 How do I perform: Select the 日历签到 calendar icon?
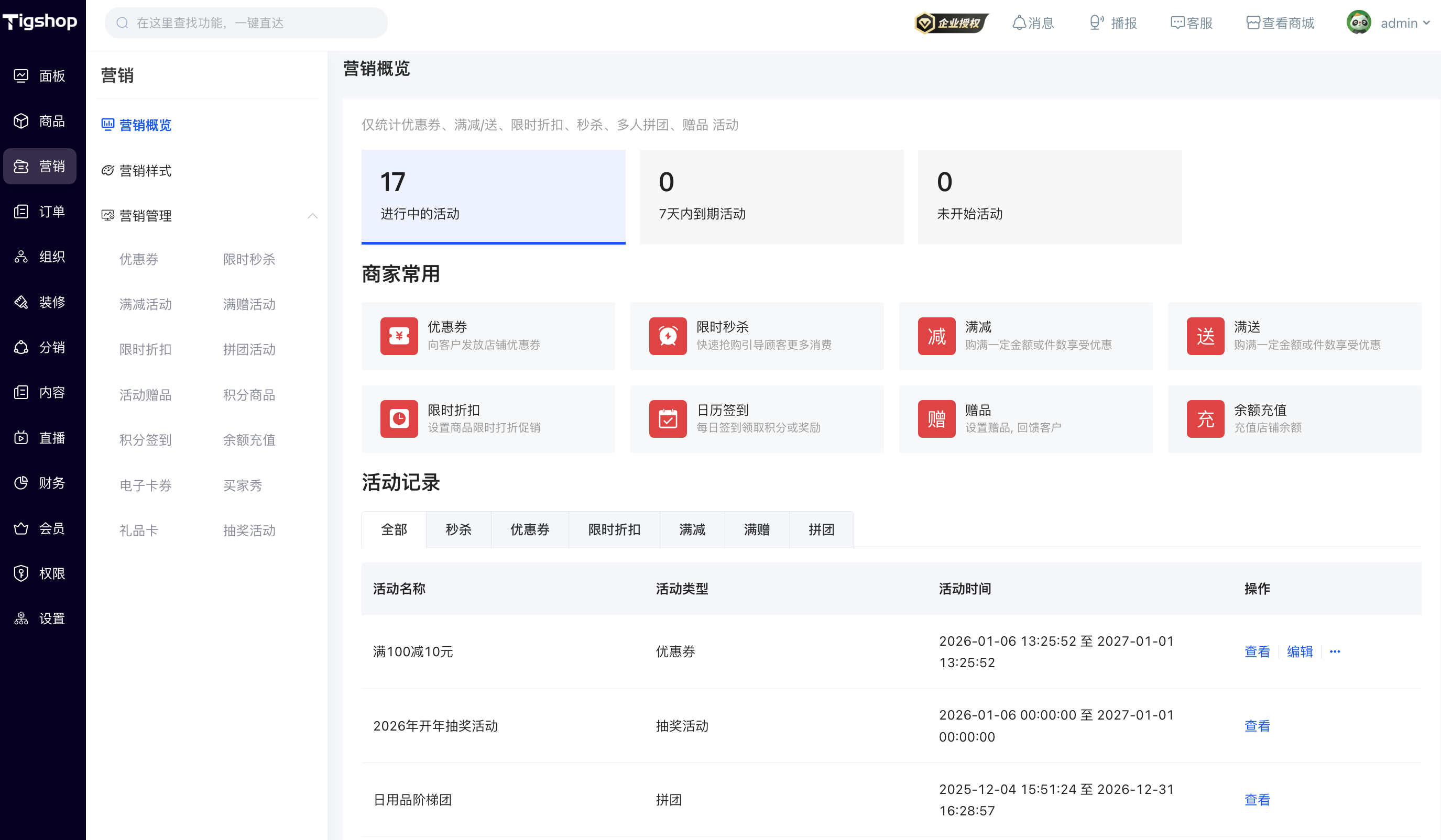click(x=668, y=419)
